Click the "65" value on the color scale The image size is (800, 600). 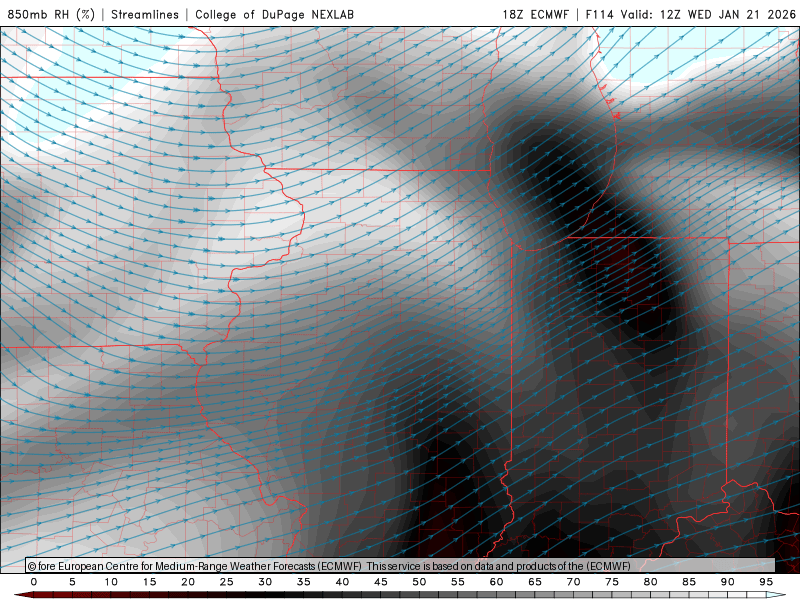[535, 582]
